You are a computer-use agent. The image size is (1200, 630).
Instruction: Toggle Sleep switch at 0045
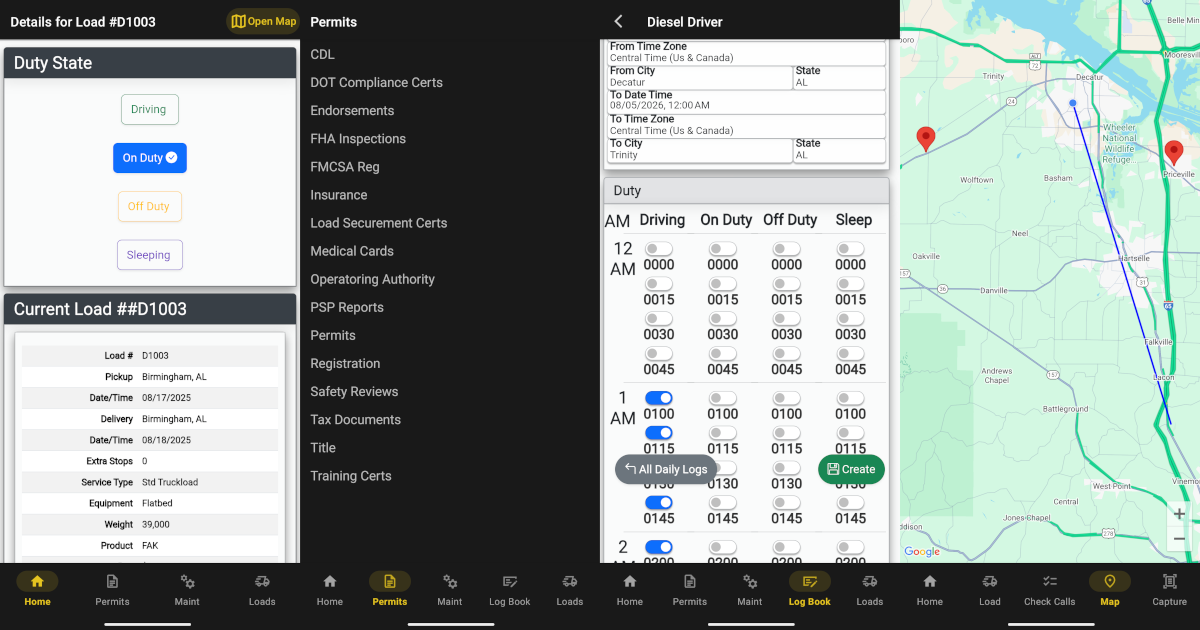pyautogui.click(x=851, y=354)
